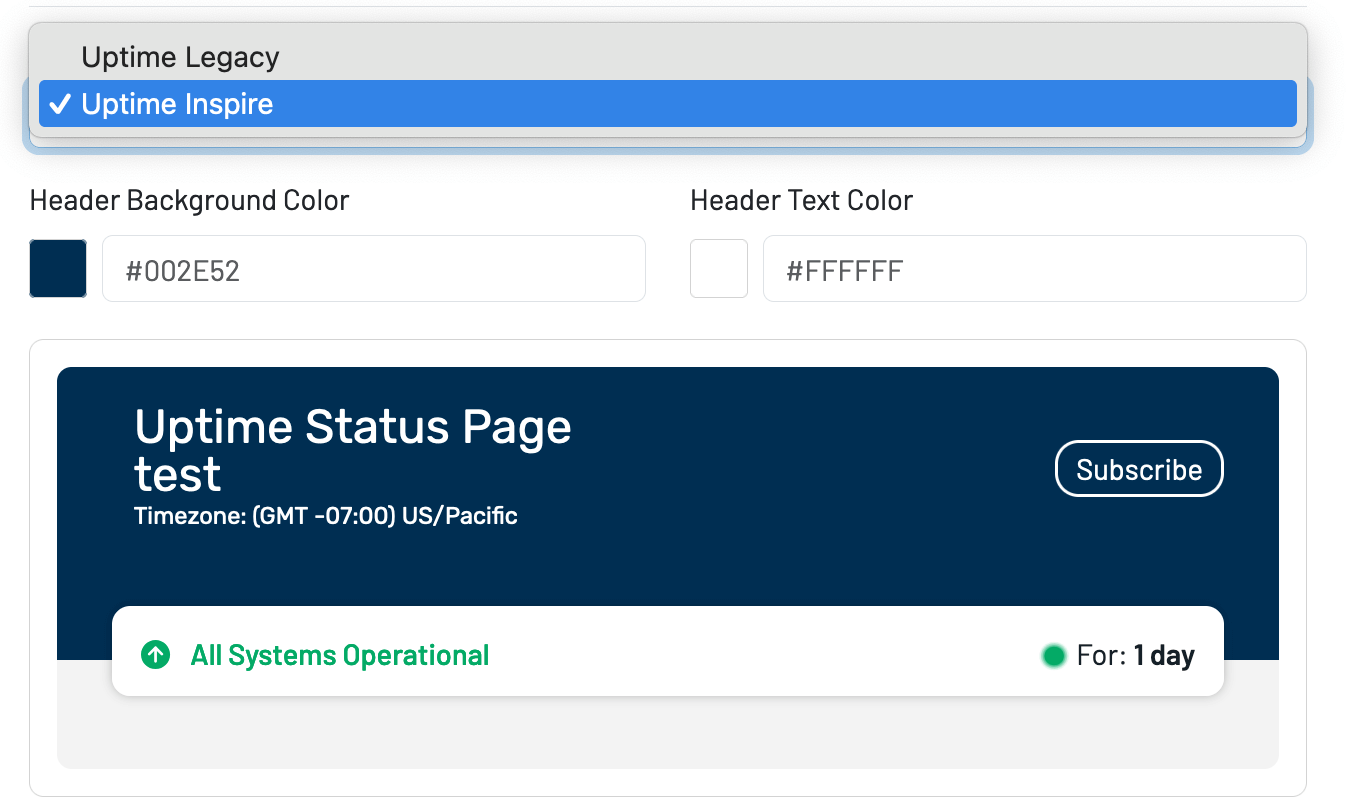1346x802 pixels.
Task: Click the green up-arrow operational status icon
Action: [155, 655]
